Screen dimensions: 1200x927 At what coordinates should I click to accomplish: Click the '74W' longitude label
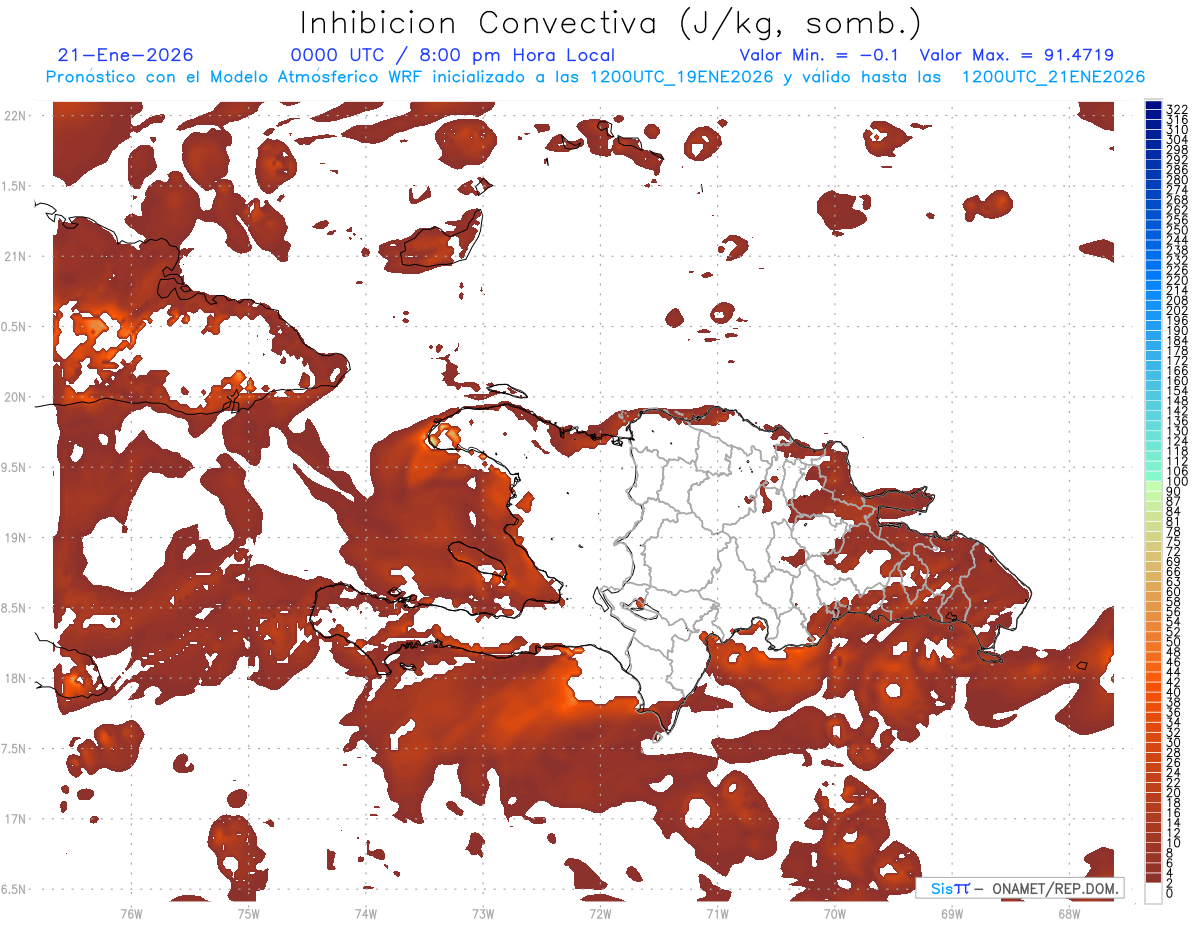(365, 913)
